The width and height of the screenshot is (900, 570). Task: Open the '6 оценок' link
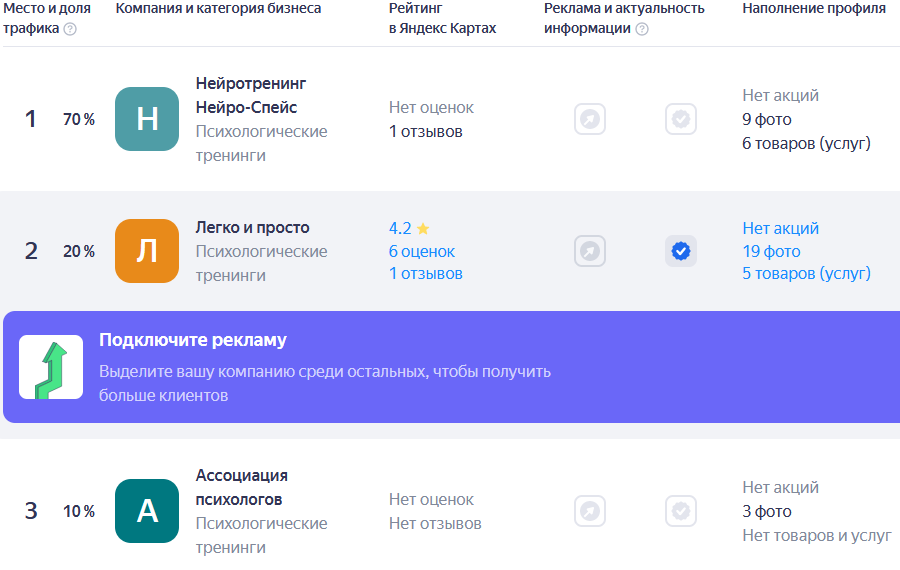point(422,251)
